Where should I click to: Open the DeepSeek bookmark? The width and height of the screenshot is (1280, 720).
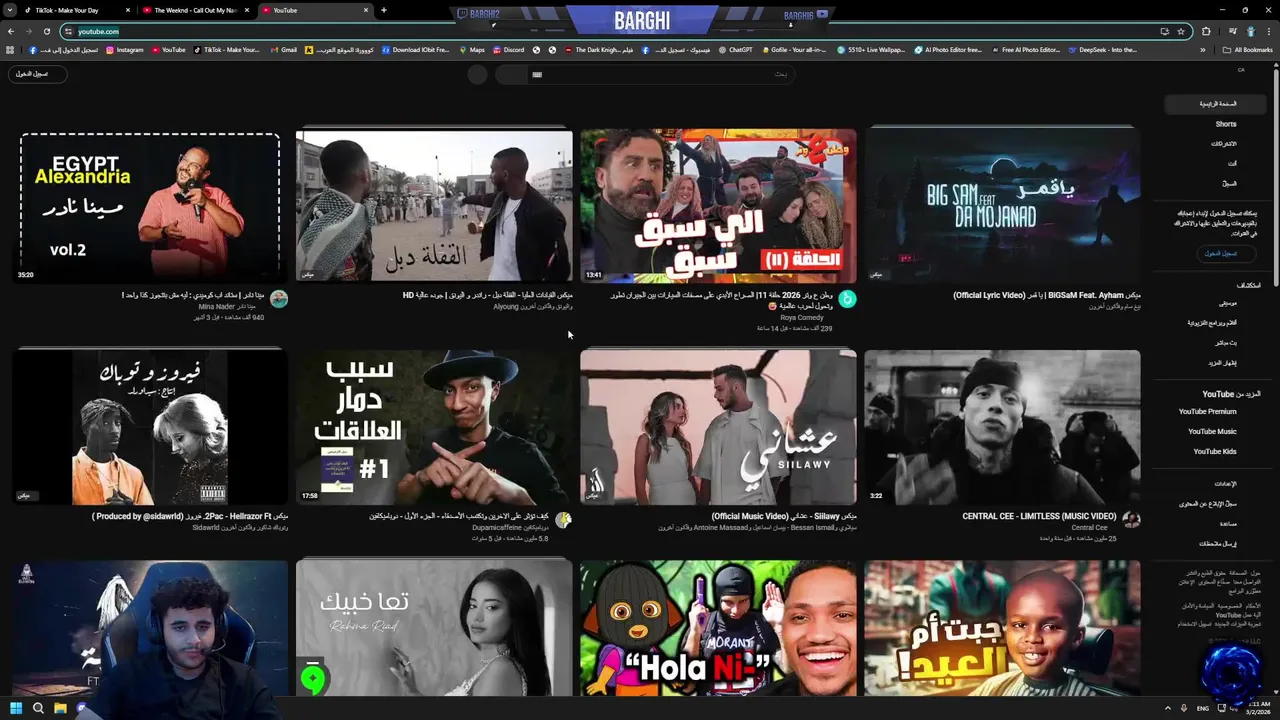coord(1103,49)
